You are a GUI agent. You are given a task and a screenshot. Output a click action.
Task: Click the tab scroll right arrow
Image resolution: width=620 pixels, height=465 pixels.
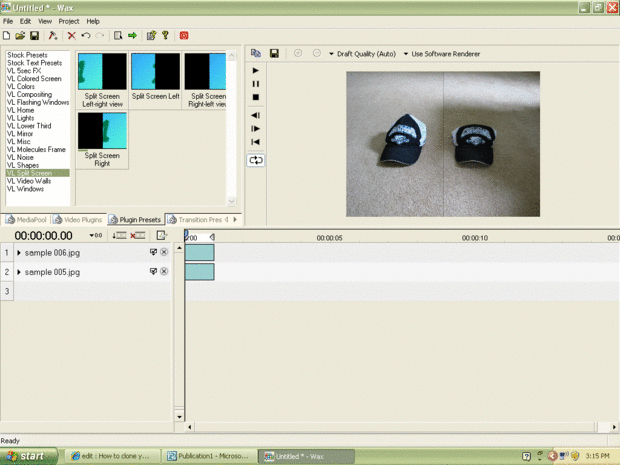[235, 219]
